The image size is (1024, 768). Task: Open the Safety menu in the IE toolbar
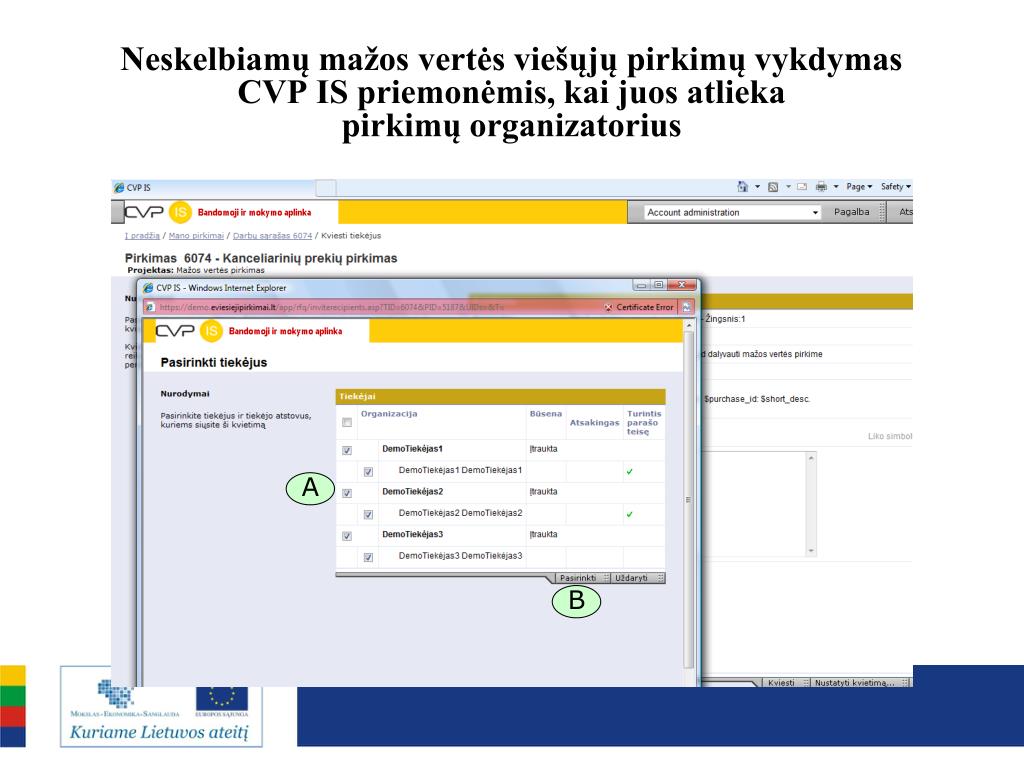(x=895, y=187)
